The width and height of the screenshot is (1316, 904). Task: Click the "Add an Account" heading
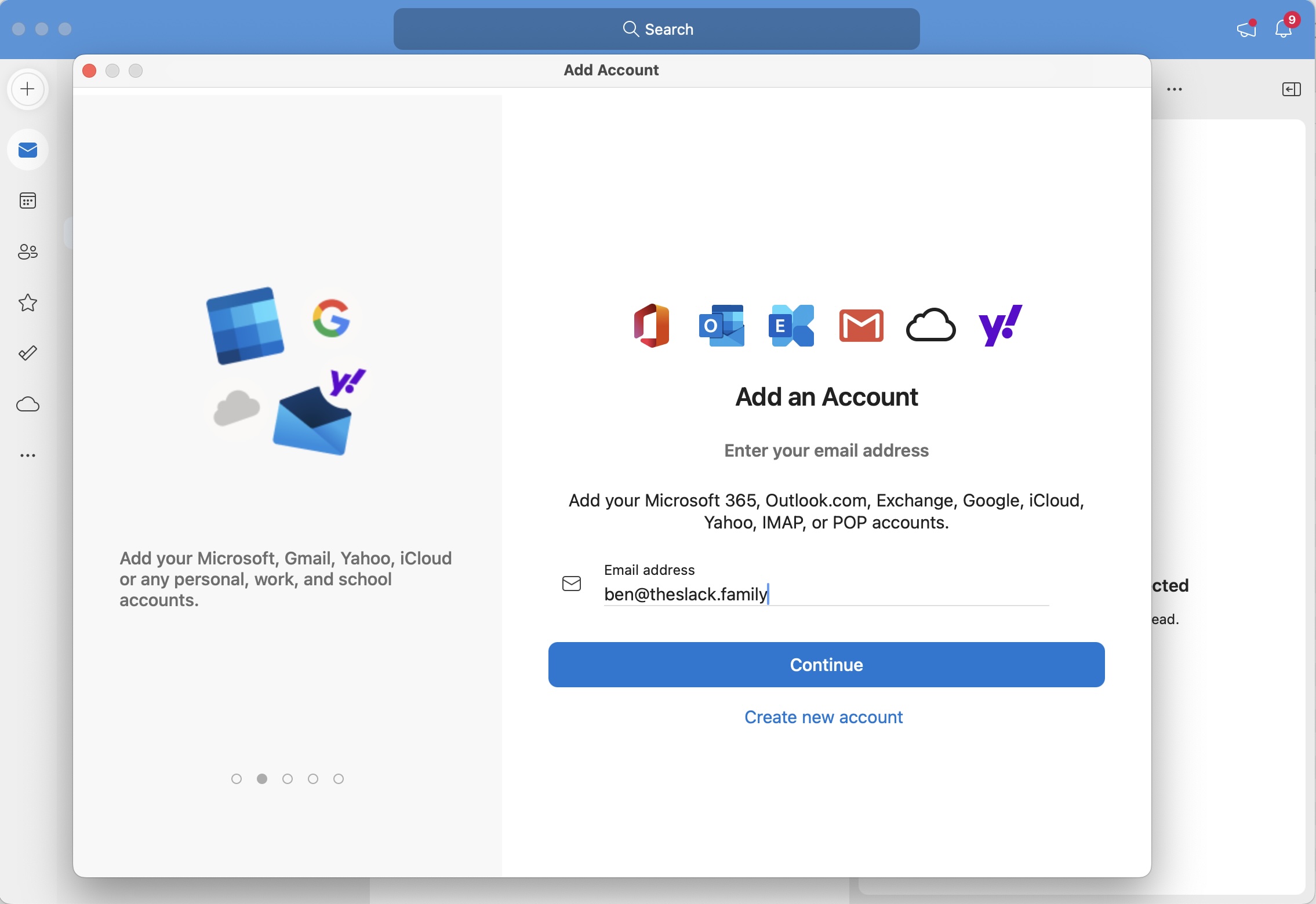click(x=827, y=397)
